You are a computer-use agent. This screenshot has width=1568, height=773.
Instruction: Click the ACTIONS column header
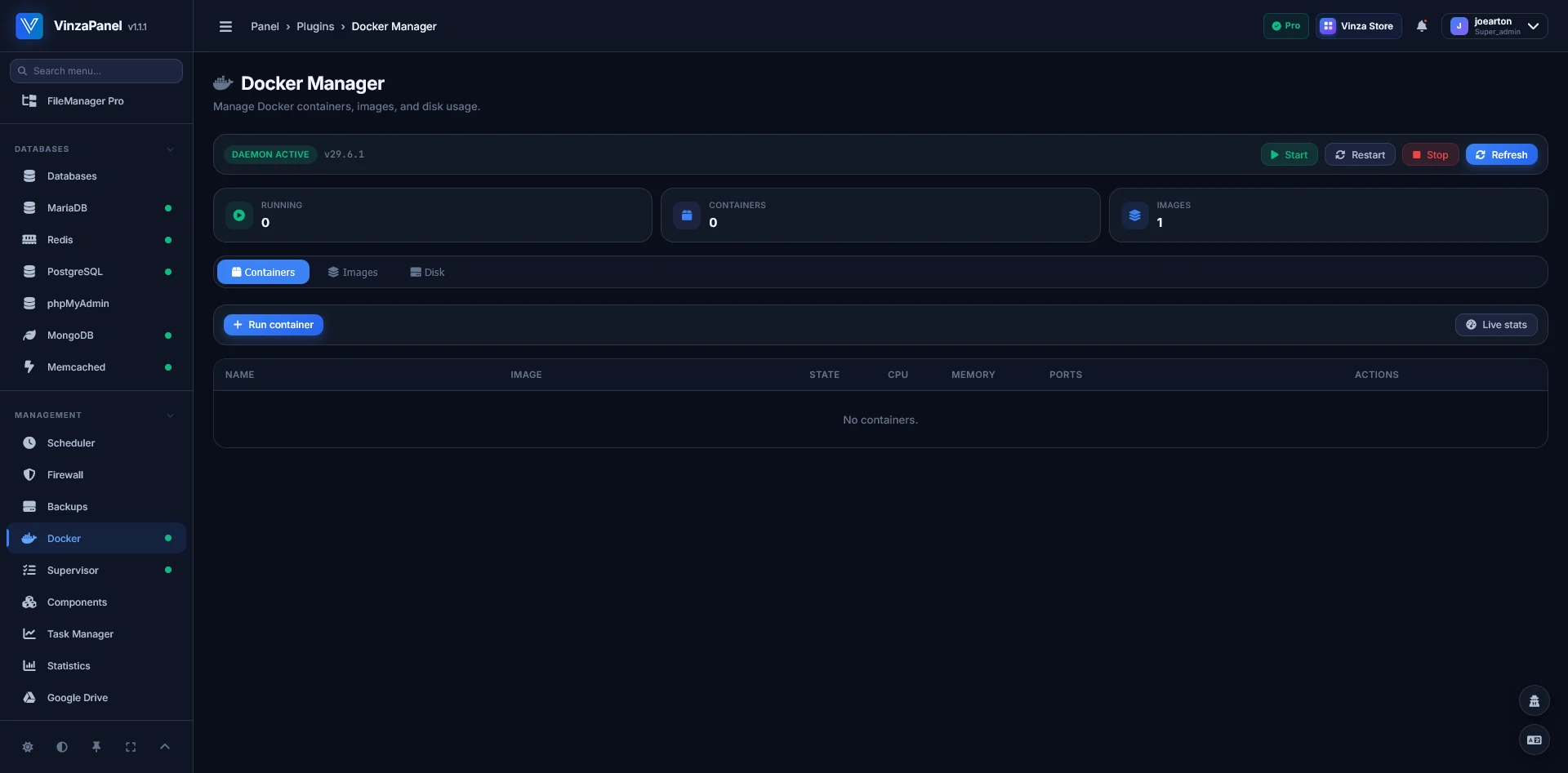[1376, 375]
